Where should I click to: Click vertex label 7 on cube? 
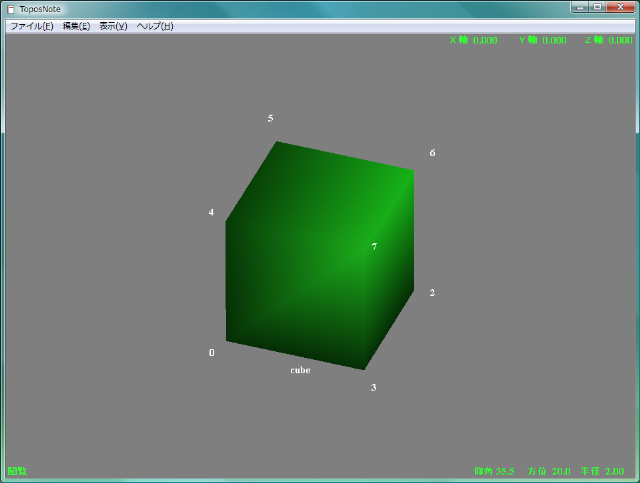pos(374,246)
